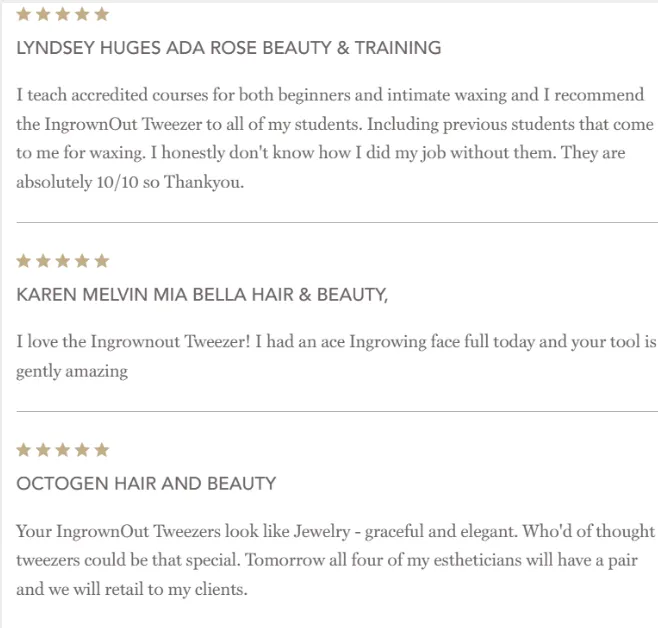
Task: Click divider line below Karen Melvin's review
Action: [337, 412]
